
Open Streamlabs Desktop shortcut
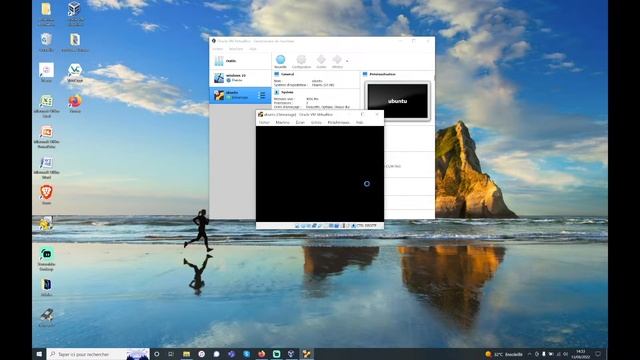(47, 260)
